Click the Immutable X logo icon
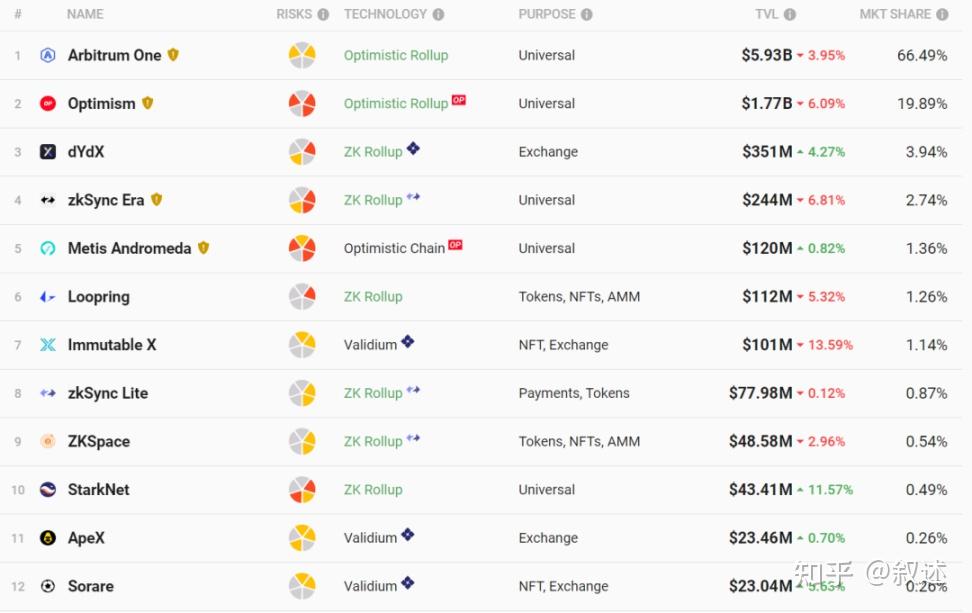 click(48, 345)
